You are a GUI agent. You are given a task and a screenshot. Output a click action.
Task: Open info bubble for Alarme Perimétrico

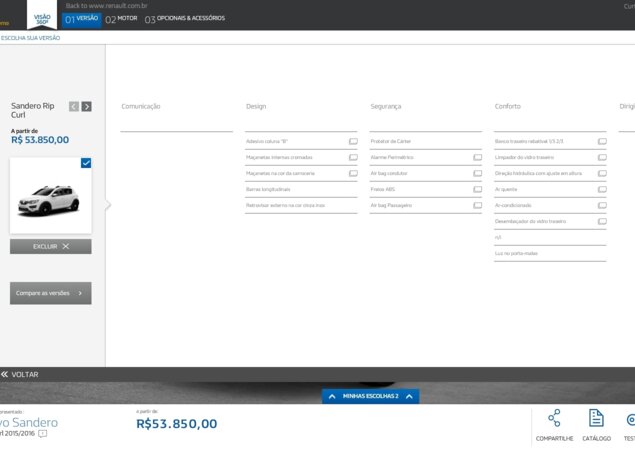tap(477, 157)
